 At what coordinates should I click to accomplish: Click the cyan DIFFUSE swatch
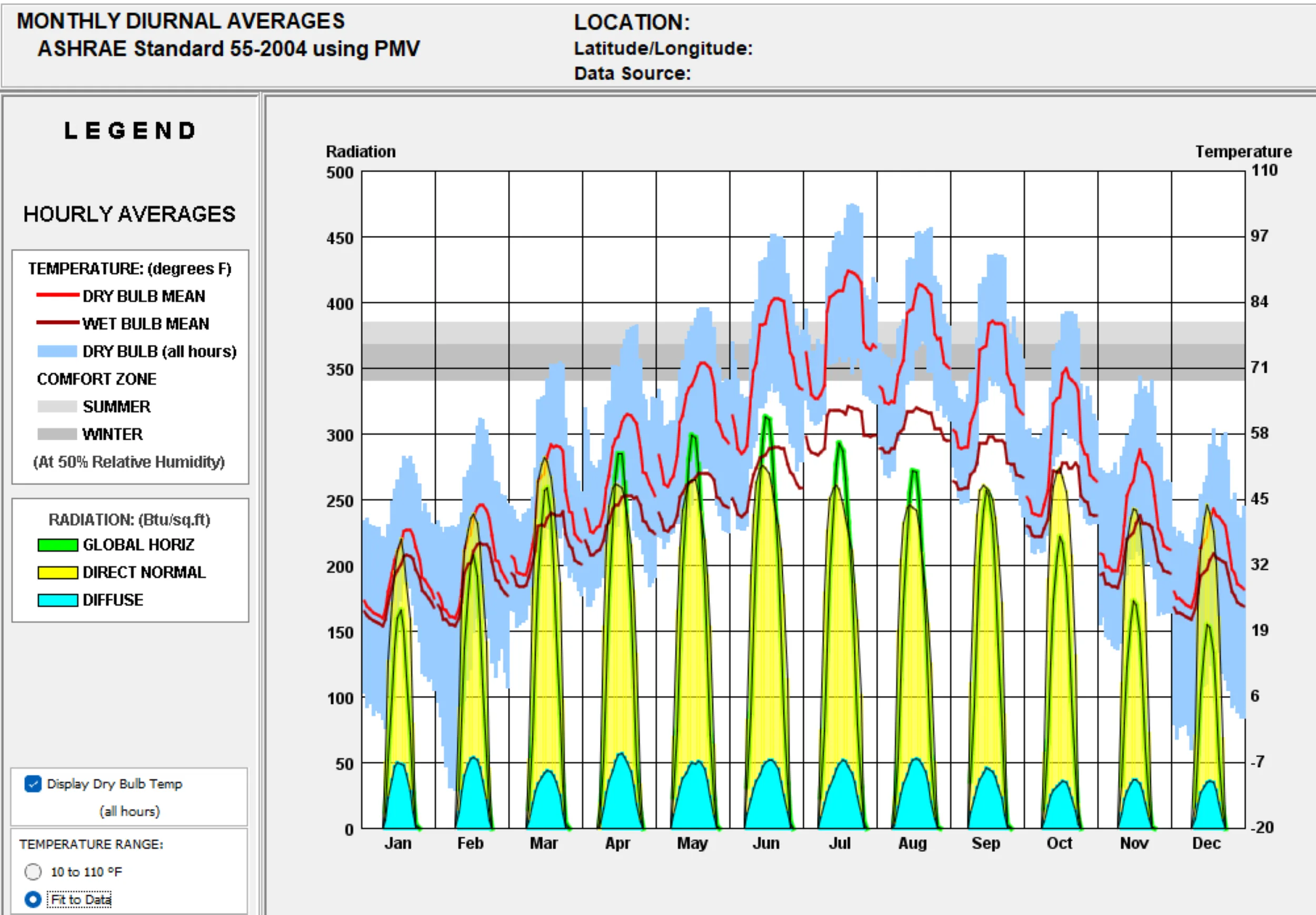[x=57, y=600]
